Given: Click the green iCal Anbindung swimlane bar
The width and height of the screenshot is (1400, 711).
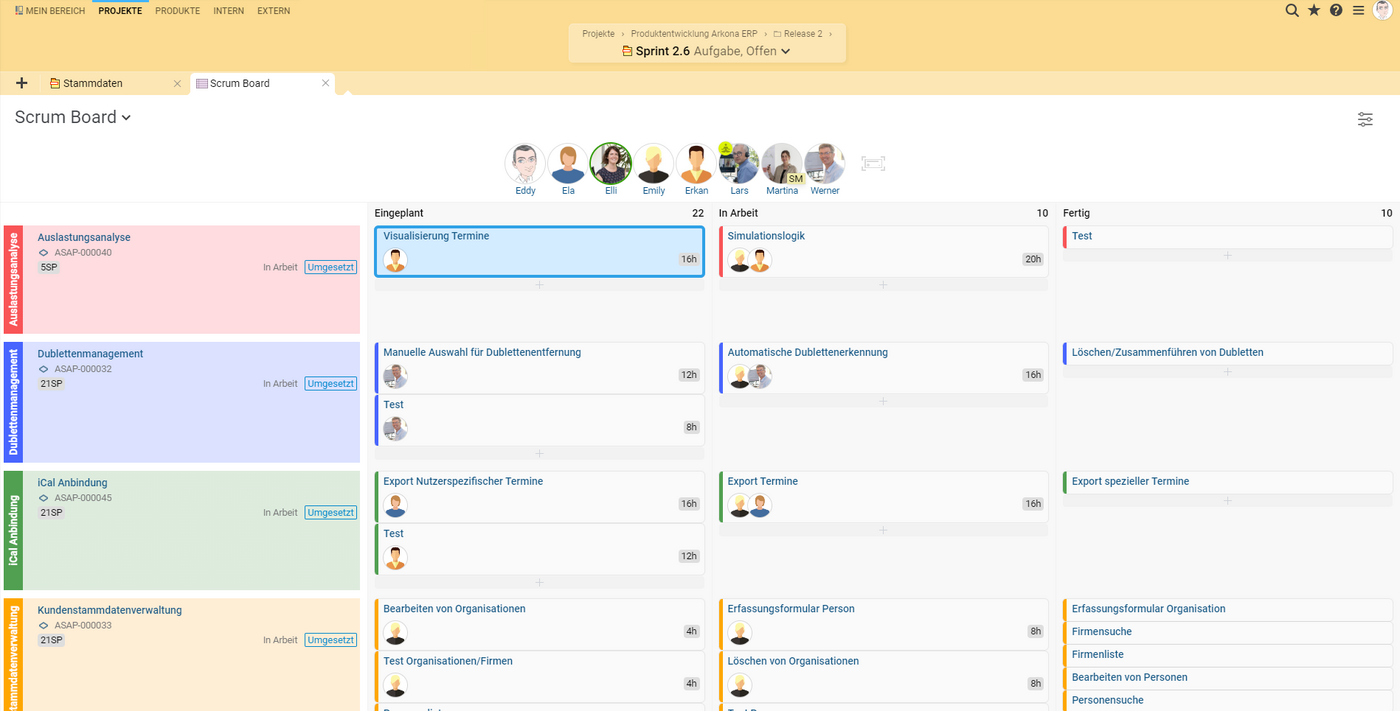Looking at the screenshot, I should pyautogui.click(x=13, y=531).
